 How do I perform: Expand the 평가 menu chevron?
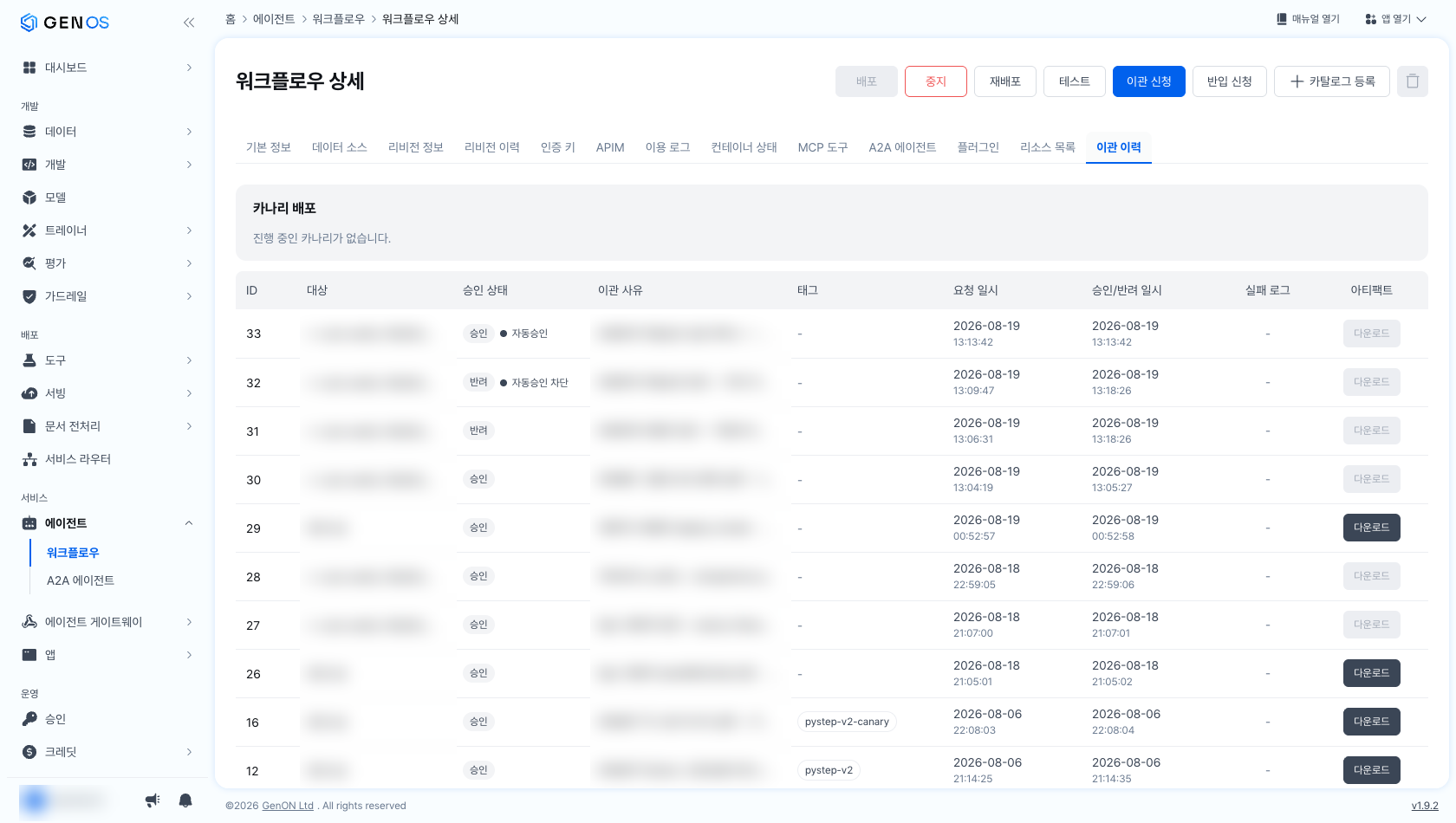(189, 263)
